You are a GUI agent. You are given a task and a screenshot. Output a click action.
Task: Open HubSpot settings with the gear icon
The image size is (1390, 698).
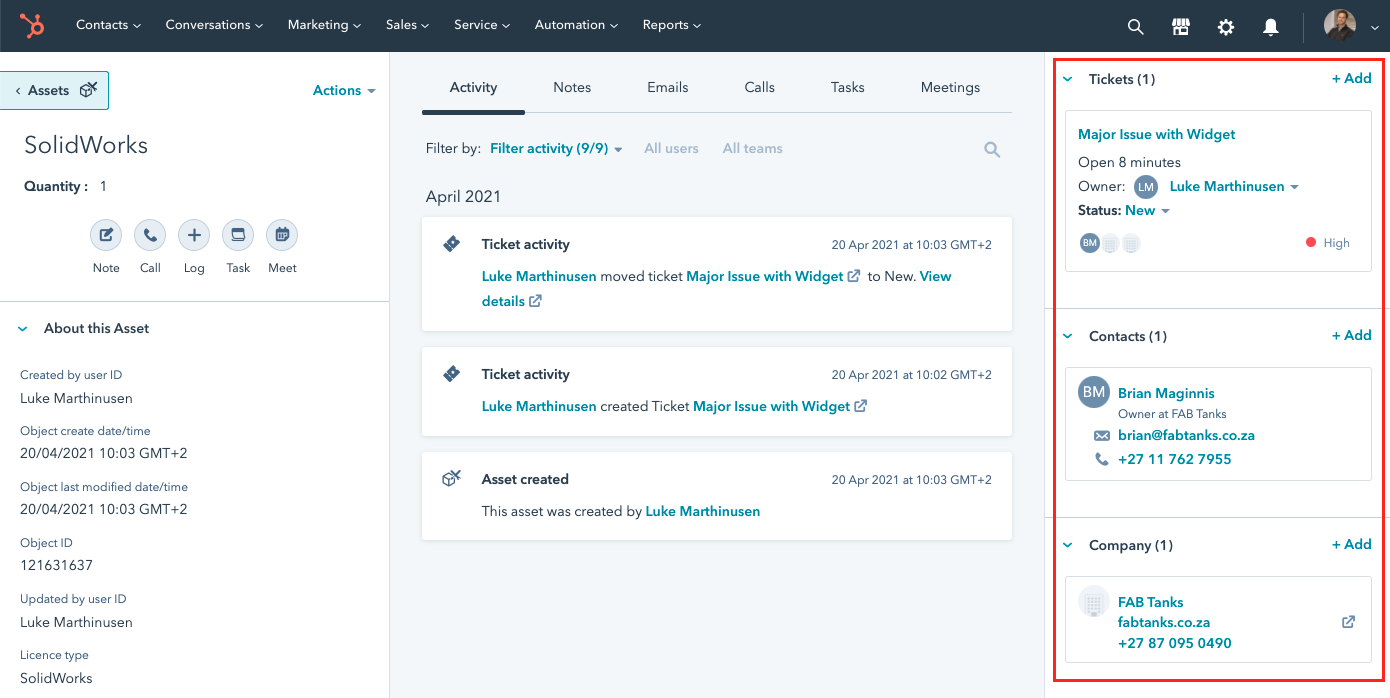1225,26
